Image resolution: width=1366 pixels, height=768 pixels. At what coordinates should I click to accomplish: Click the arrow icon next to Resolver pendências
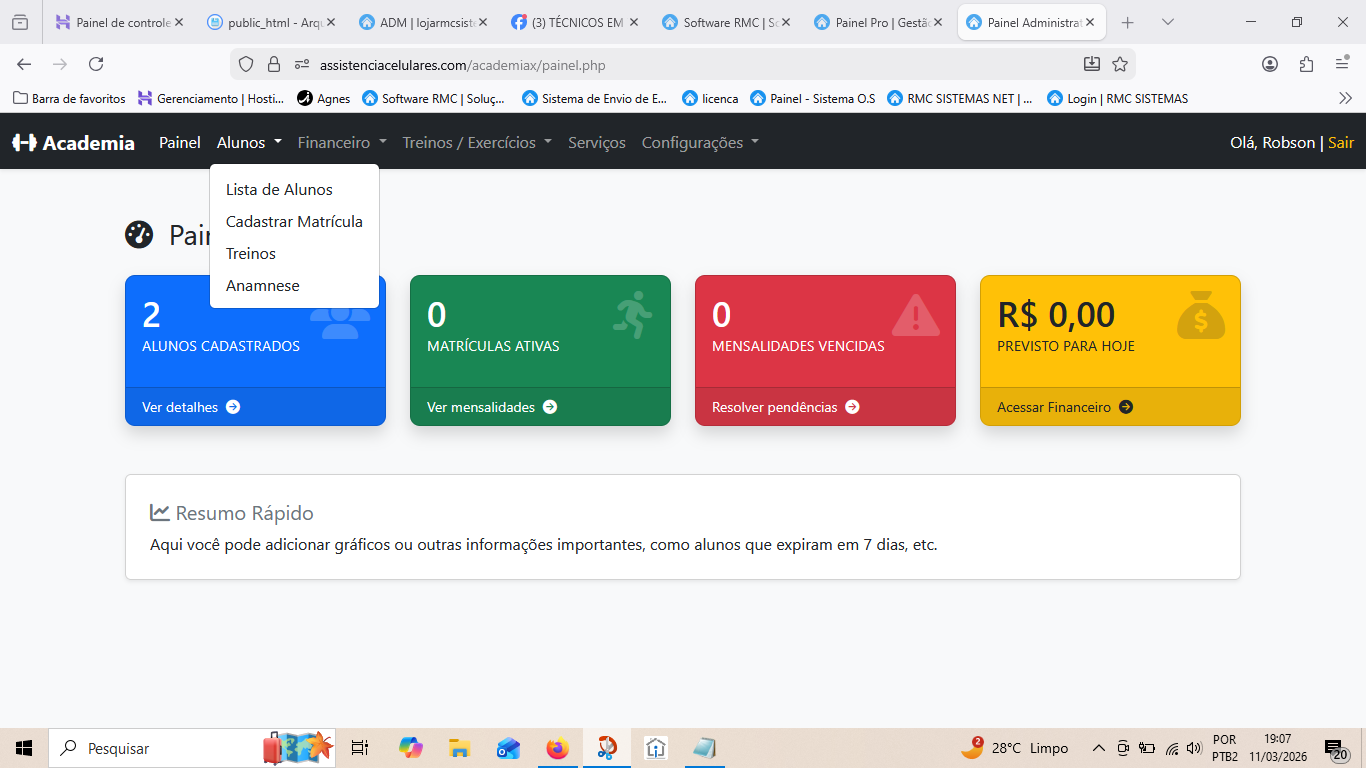pyautogui.click(x=852, y=407)
